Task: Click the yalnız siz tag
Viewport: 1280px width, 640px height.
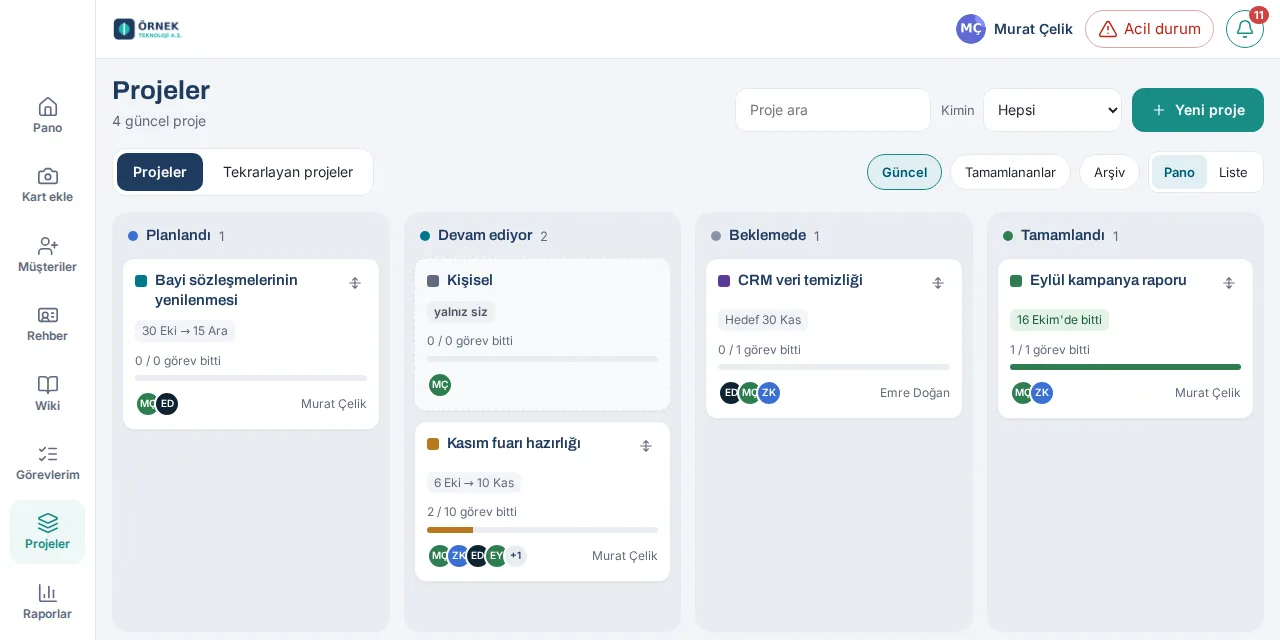Action: coord(461,312)
